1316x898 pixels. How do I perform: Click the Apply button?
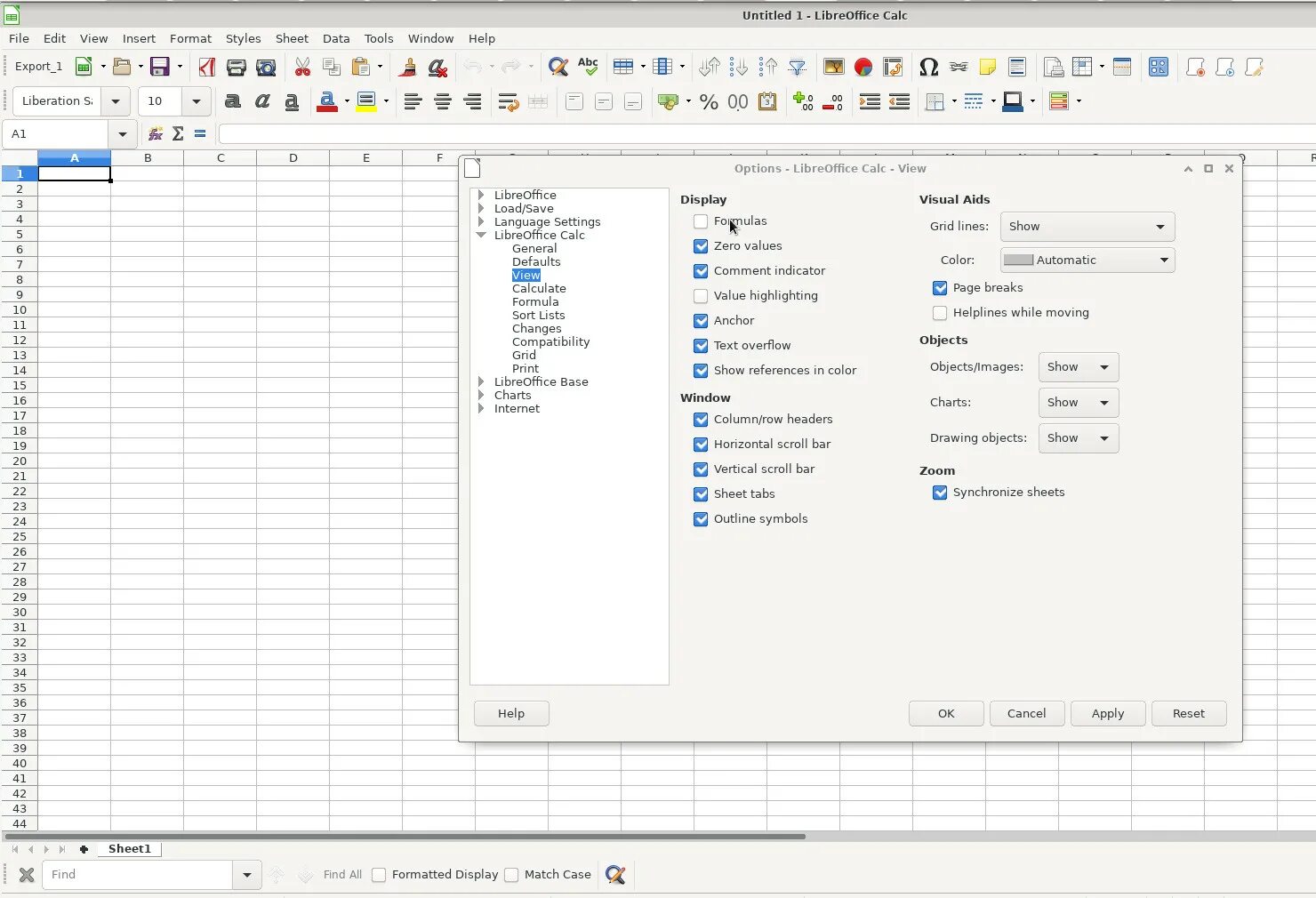click(1108, 713)
